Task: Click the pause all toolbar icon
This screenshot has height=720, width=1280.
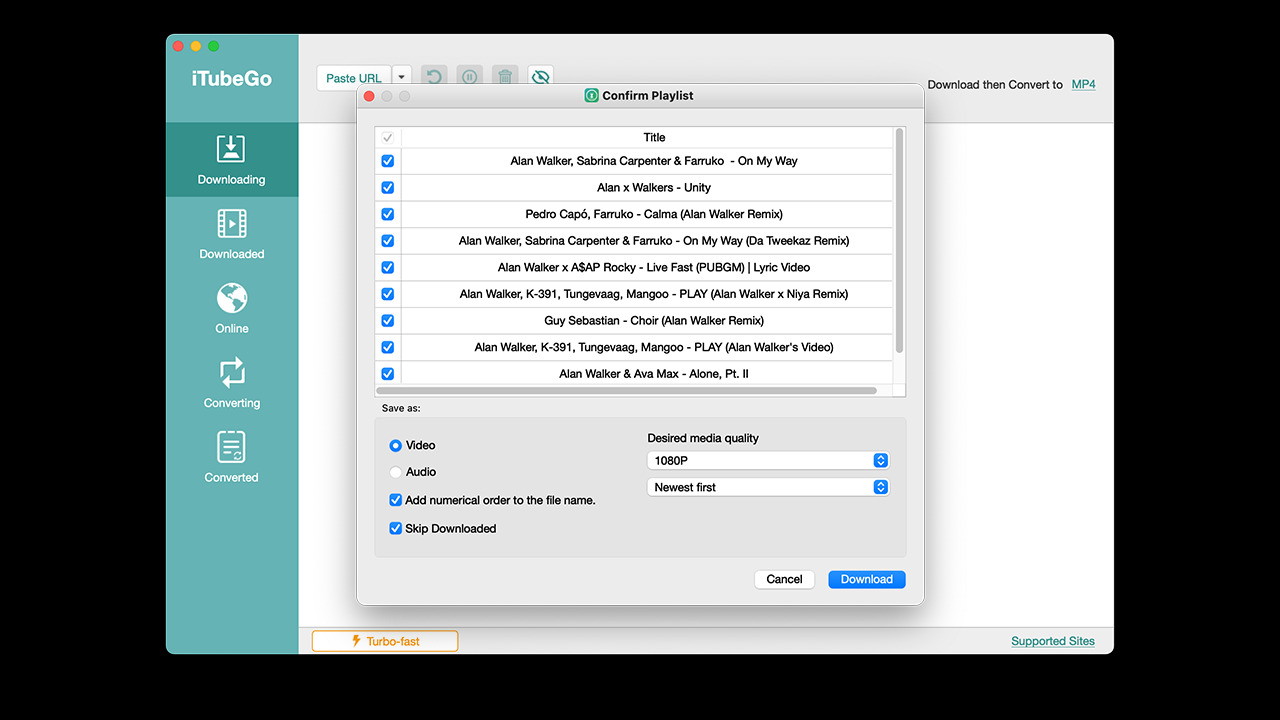Action: (469, 77)
